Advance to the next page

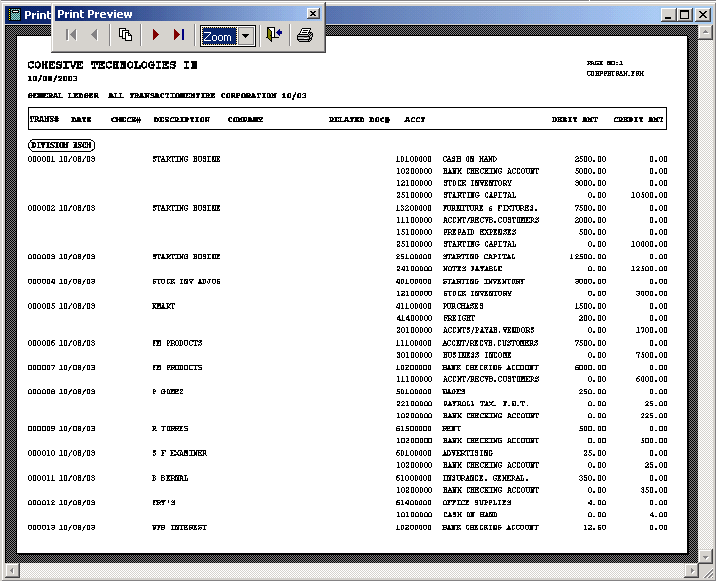[x=156, y=35]
